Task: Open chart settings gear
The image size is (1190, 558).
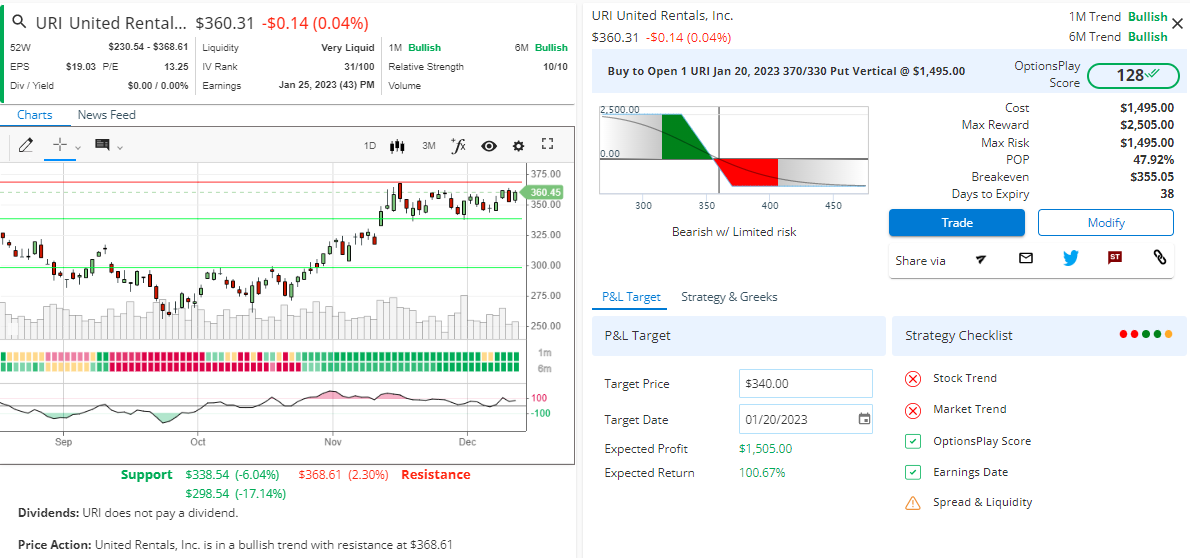Action: (518, 146)
